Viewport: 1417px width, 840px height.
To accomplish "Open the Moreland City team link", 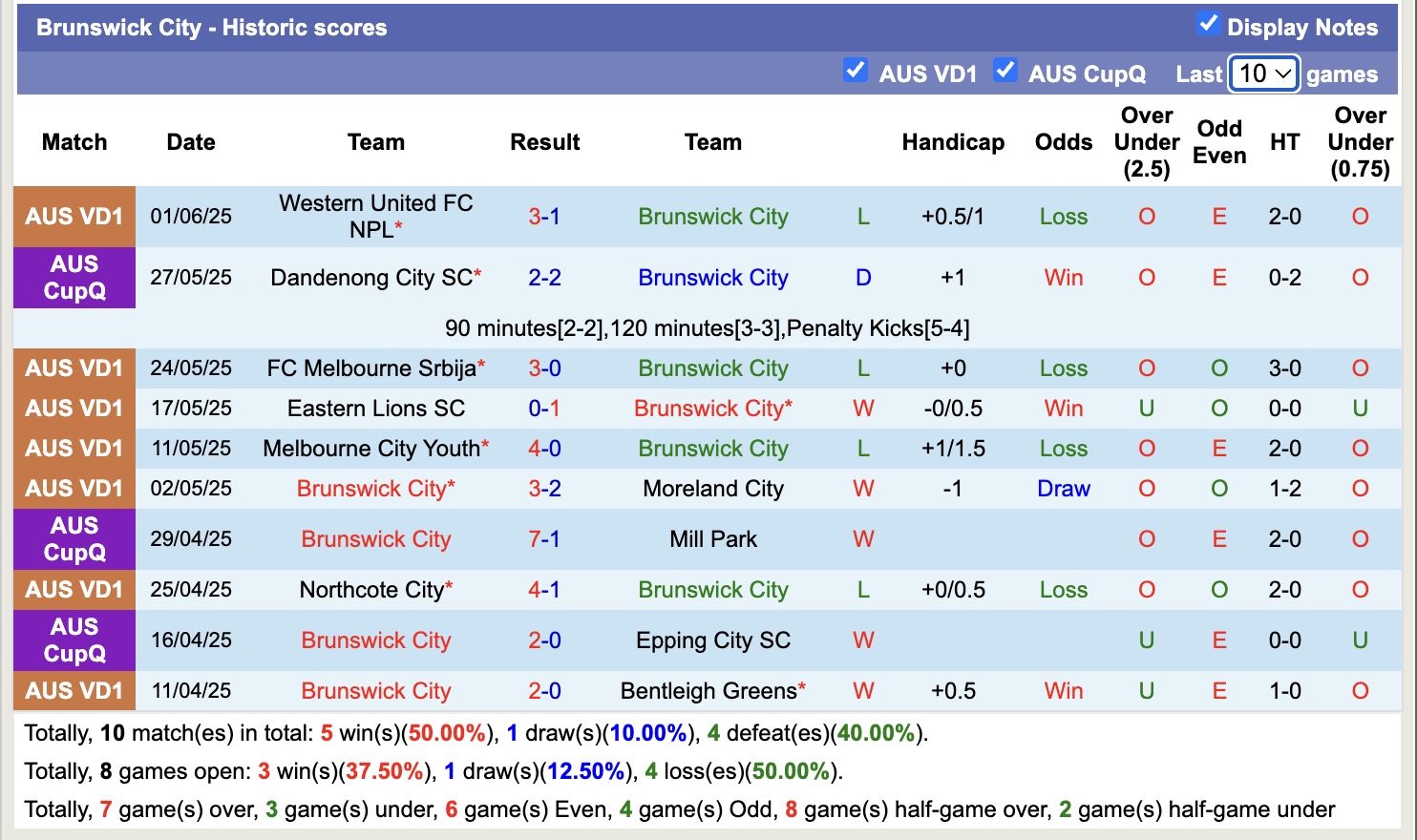I will coord(712,488).
